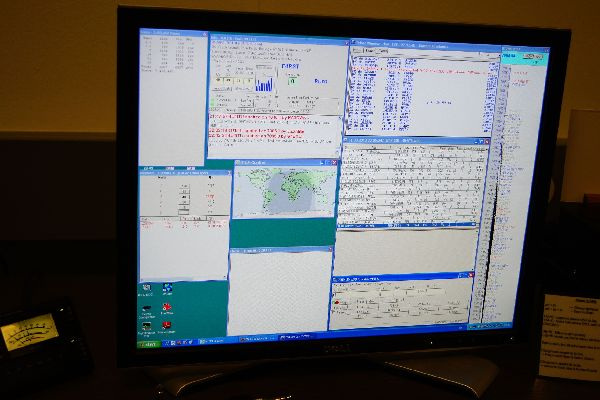Select the blue Run mode label

[320, 79]
